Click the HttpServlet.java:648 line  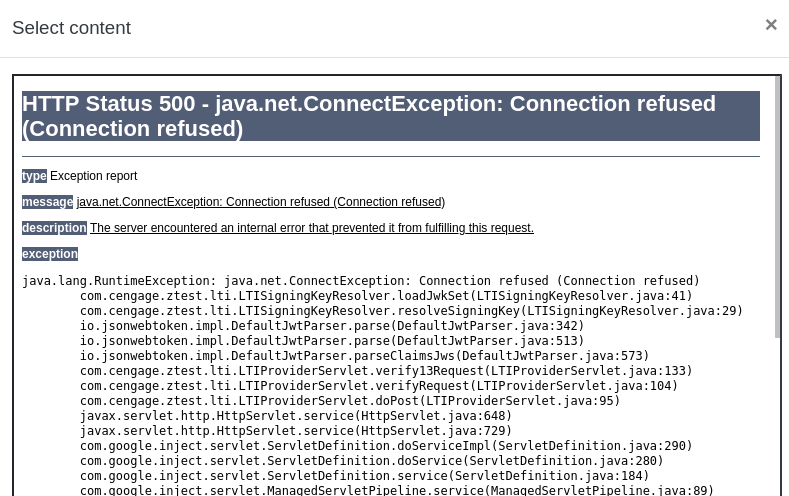click(x=296, y=416)
